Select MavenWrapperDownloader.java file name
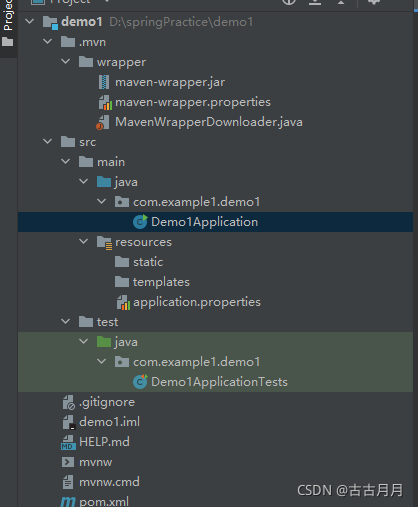 click(209, 122)
